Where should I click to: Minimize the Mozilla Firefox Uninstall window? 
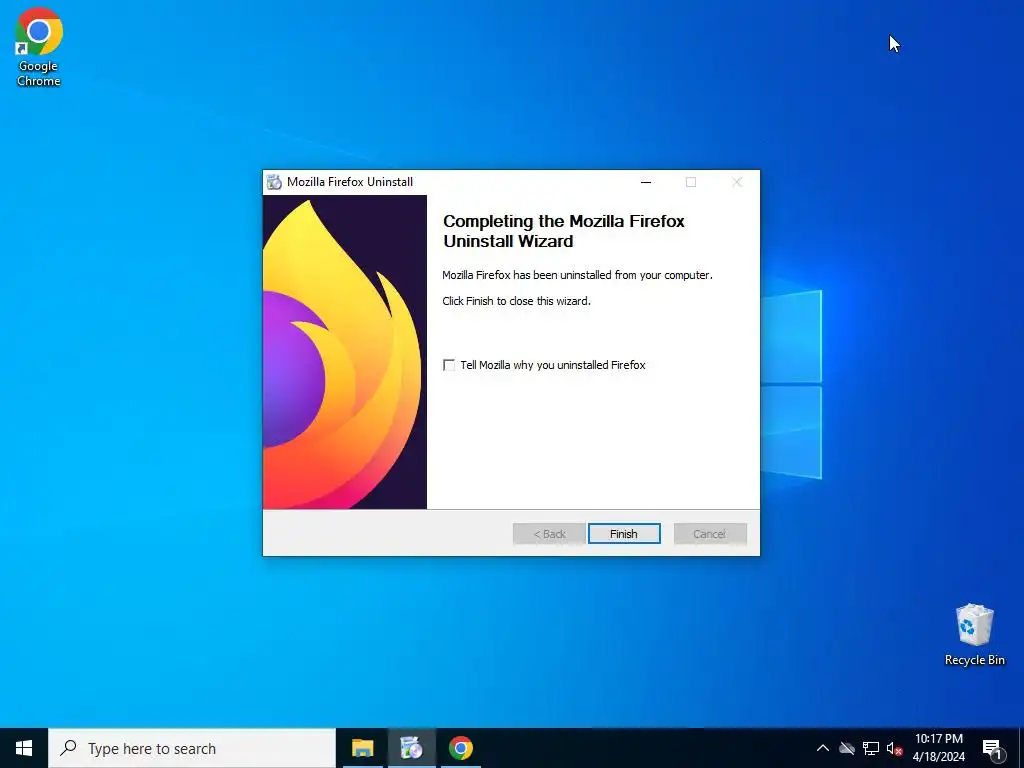[x=646, y=182]
